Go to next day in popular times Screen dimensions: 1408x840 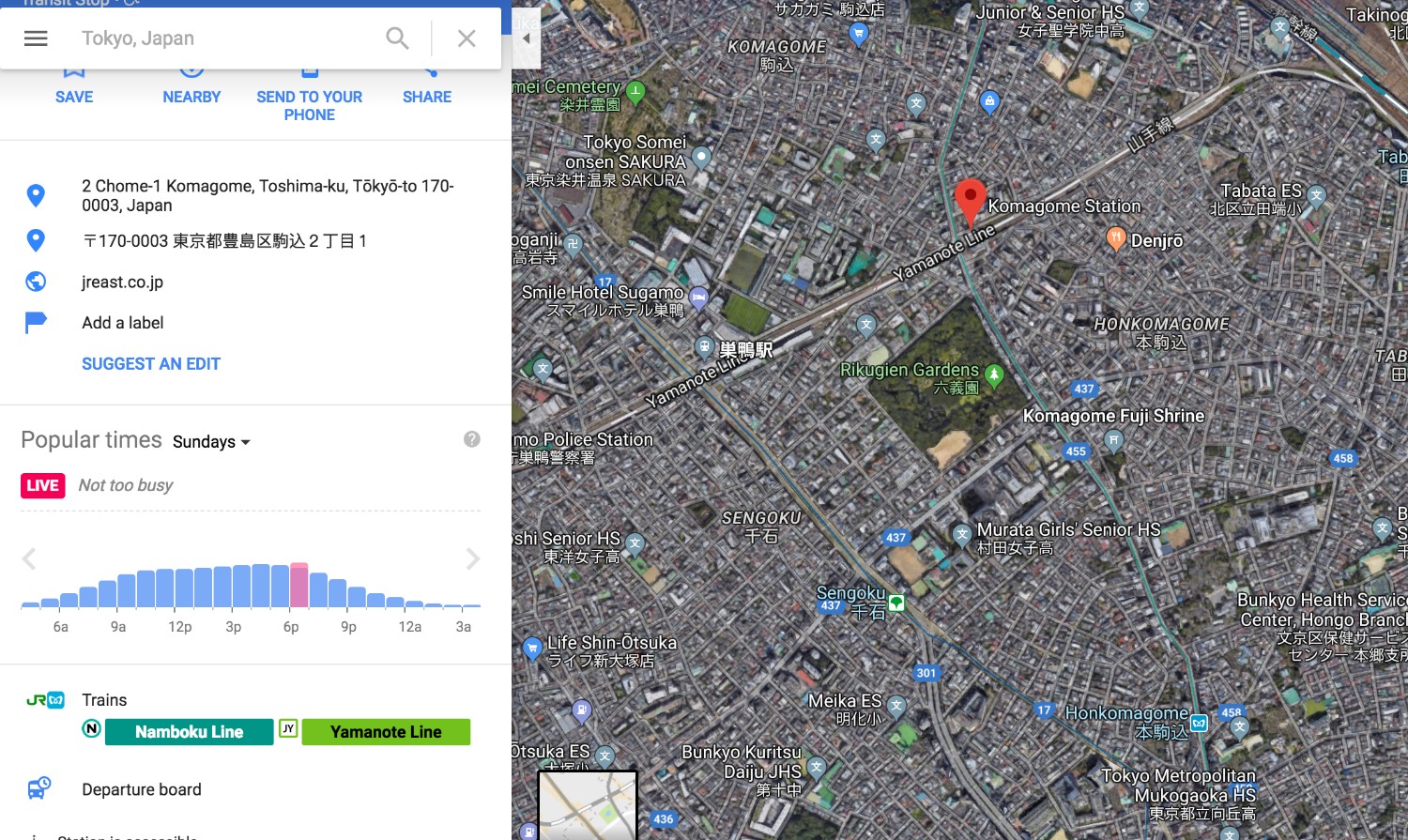click(473, 559)
